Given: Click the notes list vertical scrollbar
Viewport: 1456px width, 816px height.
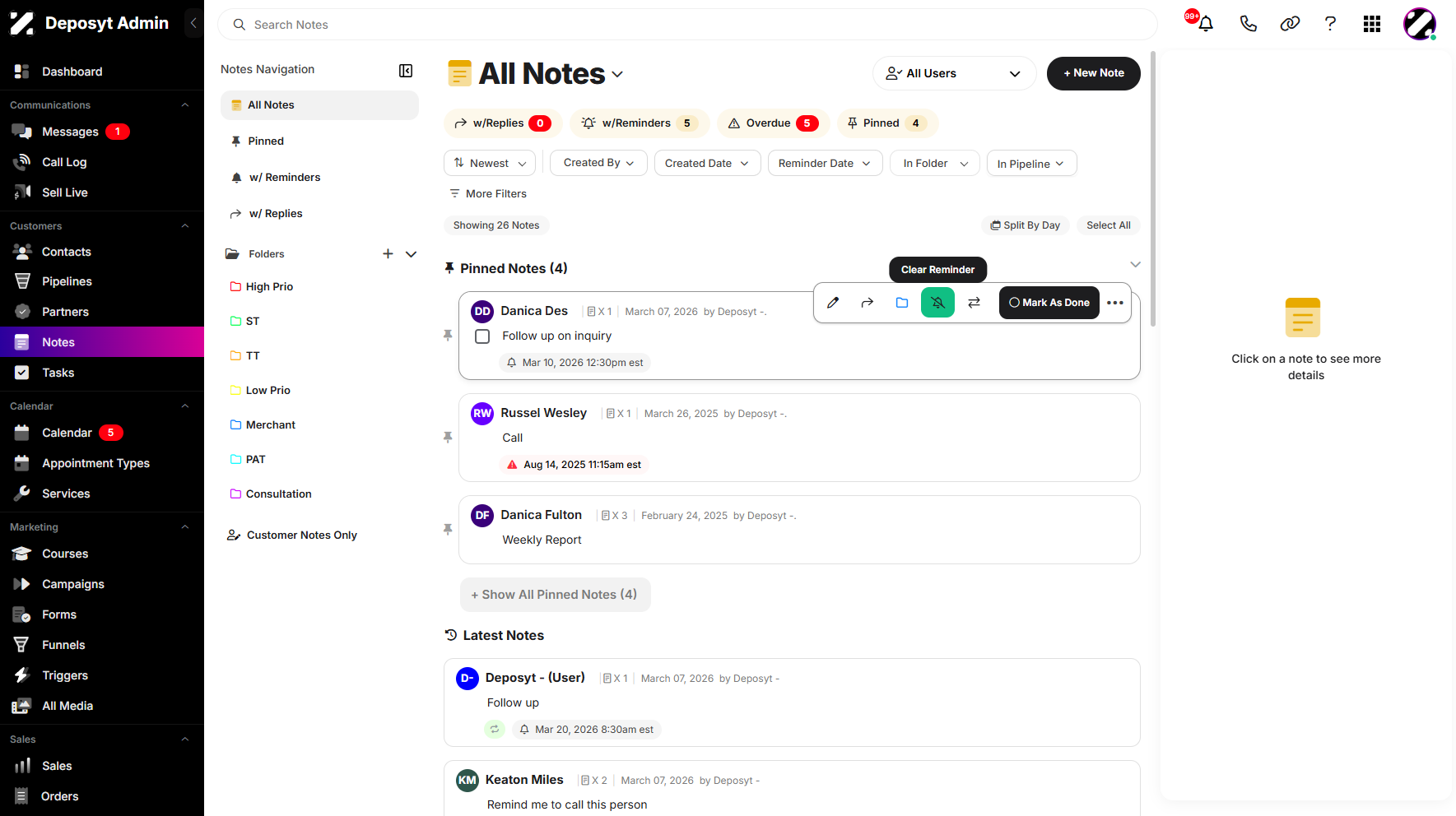Looking at the screenshot, I should point(1152,189).
